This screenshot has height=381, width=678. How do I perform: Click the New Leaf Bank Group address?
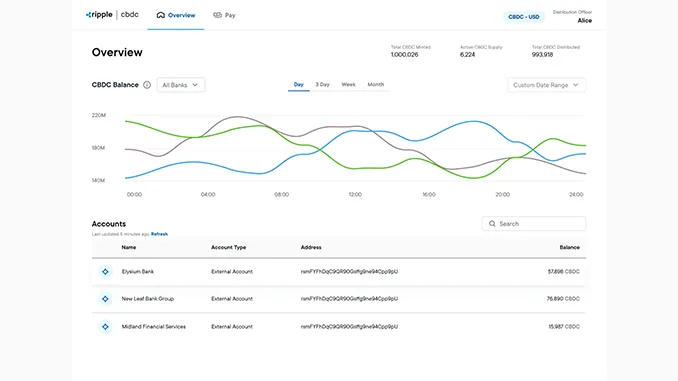click(349, 299)
